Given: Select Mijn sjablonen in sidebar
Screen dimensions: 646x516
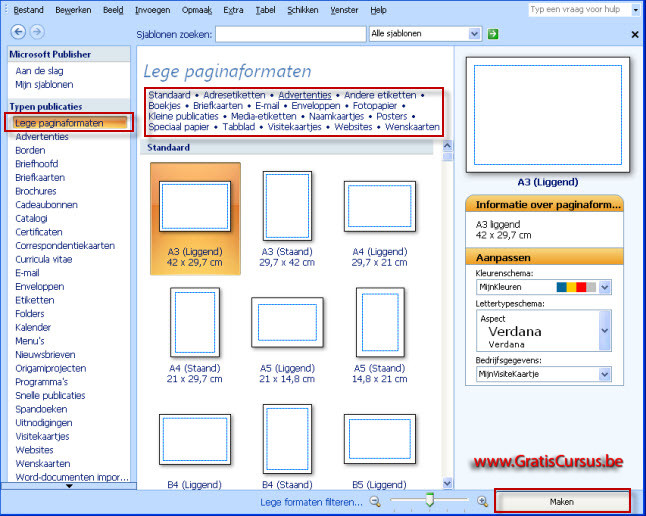Looking at the screenshot, I should point(44,84).
